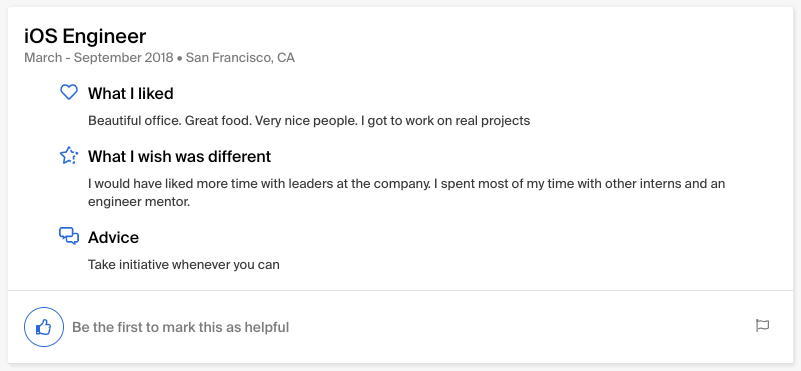Click the thumbs-up helpful button
This screenshot has width=801, height=371.
click(44, 327)
